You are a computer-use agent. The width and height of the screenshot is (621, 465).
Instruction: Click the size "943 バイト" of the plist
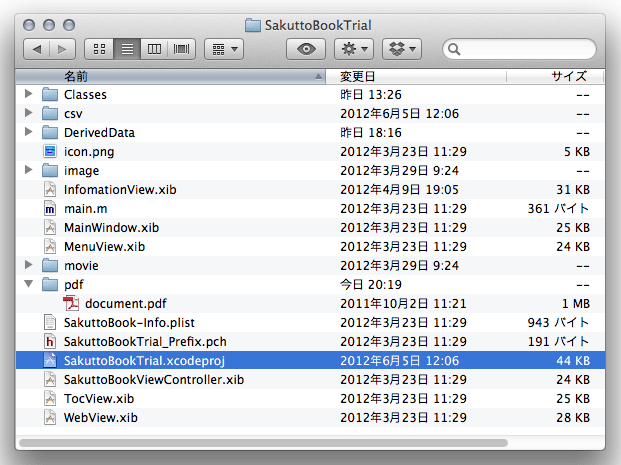(558, 323)
